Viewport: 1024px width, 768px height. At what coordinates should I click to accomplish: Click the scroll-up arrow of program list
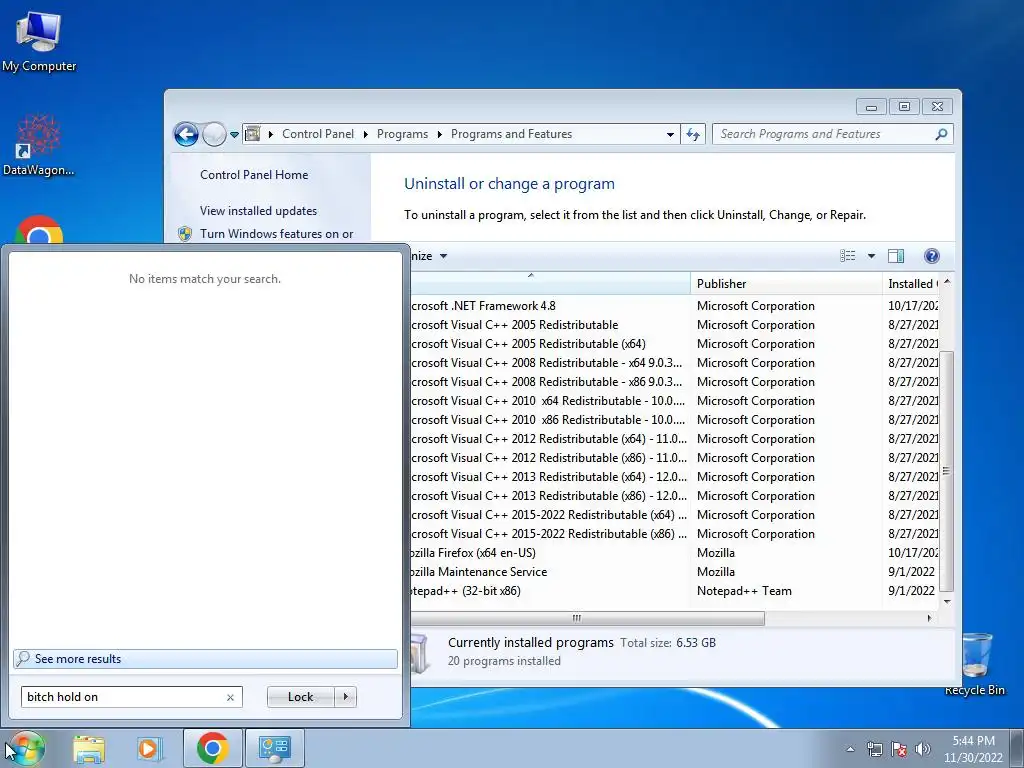tap(947, 281)
